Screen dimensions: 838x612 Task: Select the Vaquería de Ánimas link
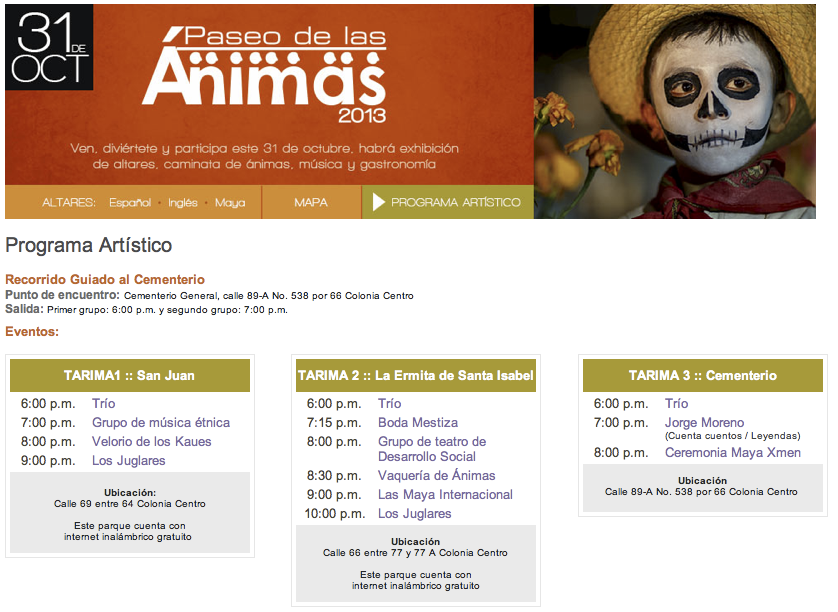436,476
